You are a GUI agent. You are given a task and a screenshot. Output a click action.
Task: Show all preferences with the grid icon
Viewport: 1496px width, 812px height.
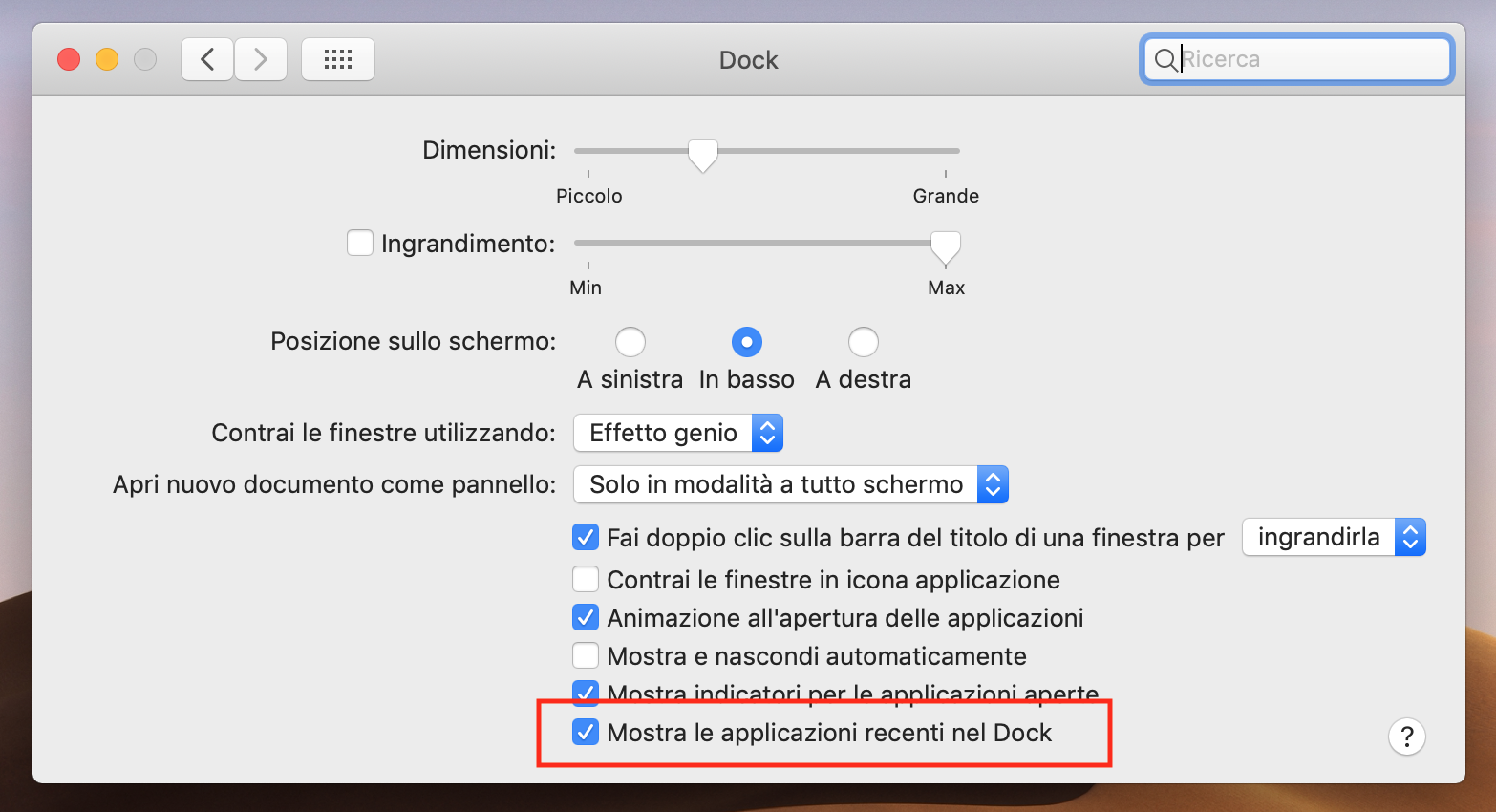click(x=338, y=59)
